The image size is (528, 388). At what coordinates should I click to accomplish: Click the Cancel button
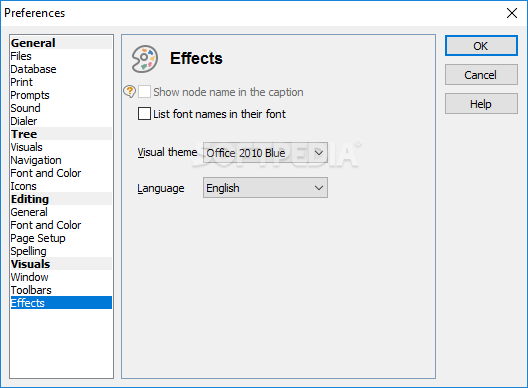[481, 75]
